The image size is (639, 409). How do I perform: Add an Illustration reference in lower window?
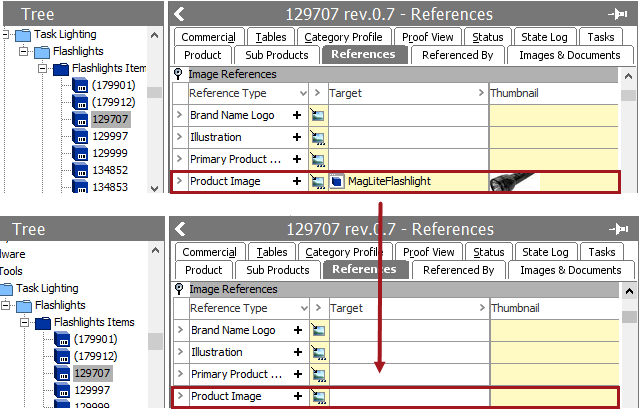(x=298, y=352)
